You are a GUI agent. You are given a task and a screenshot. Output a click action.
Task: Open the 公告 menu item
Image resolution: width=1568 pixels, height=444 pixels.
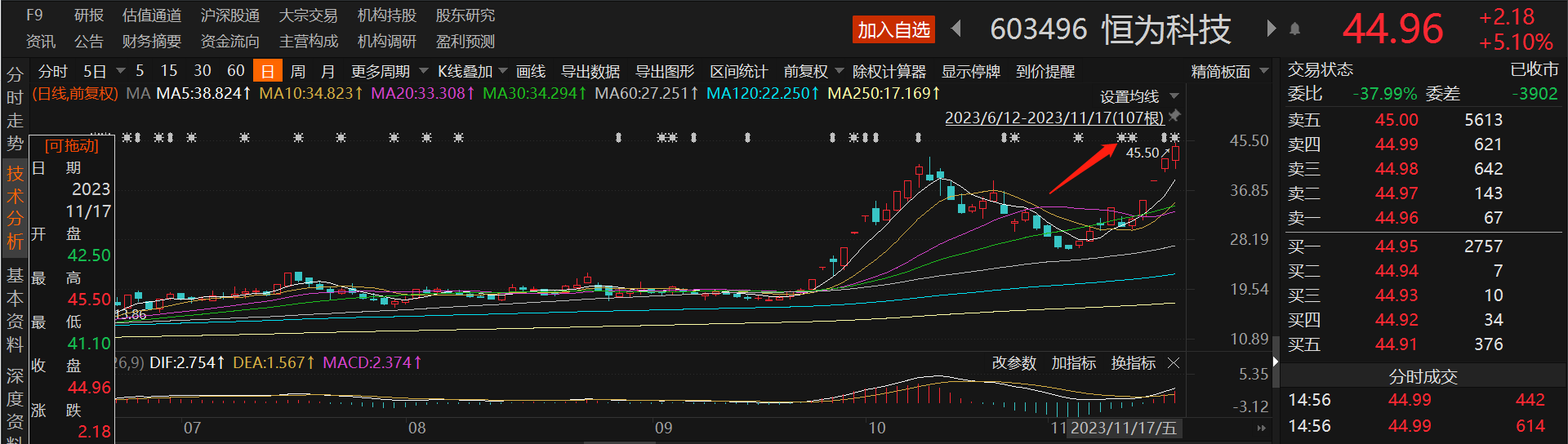coord(89,42)
